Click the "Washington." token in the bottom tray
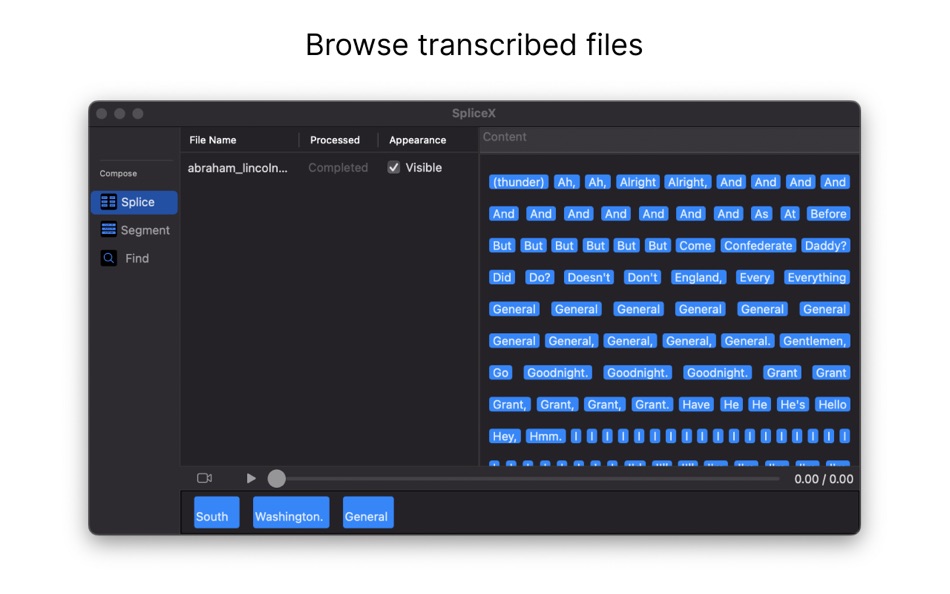 click(x=290, y=516)
